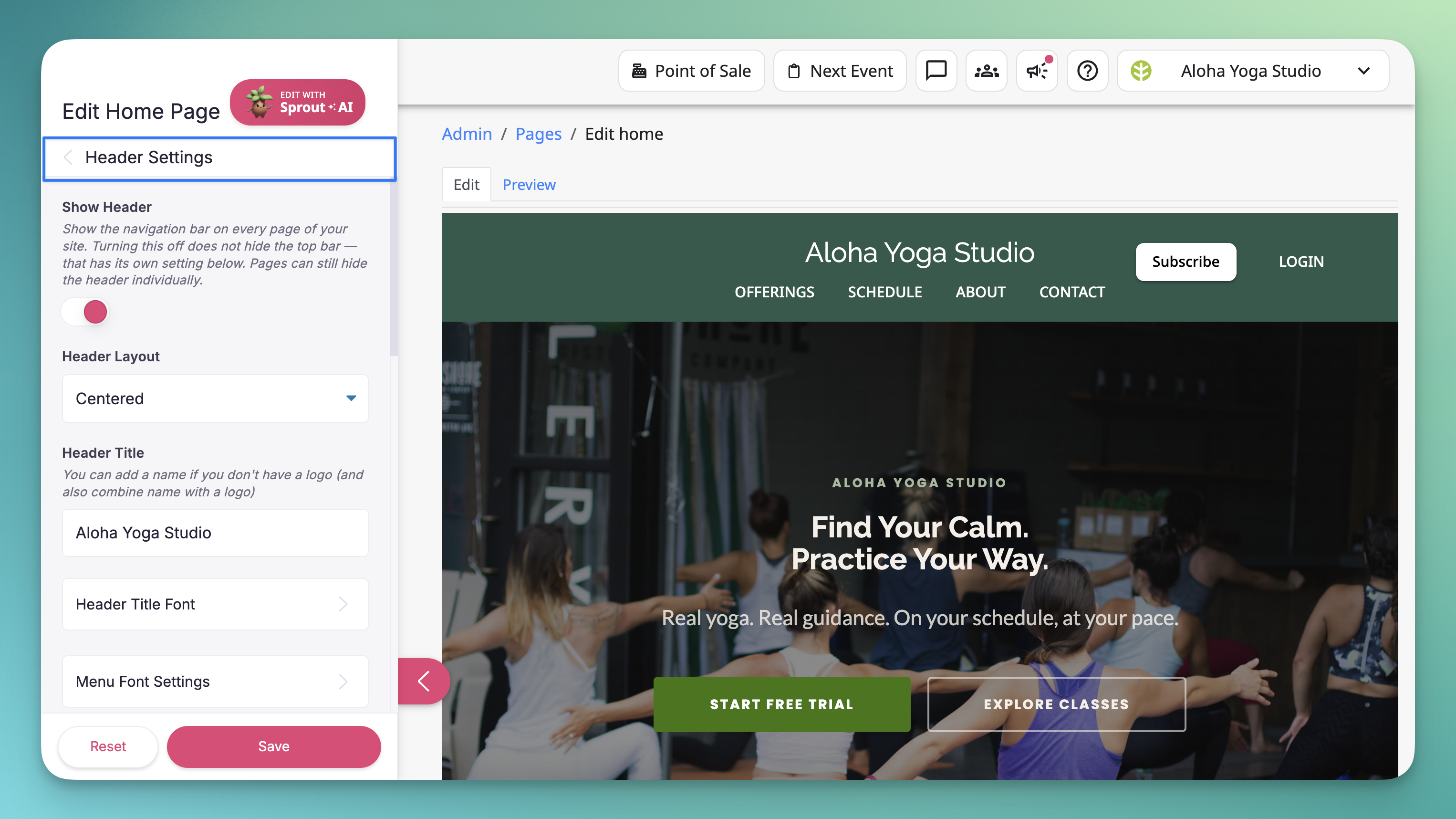The width and height of the screenshot is (1456, 819).
Task: Expand Header Title Font settings
Action: pos(215,604)
